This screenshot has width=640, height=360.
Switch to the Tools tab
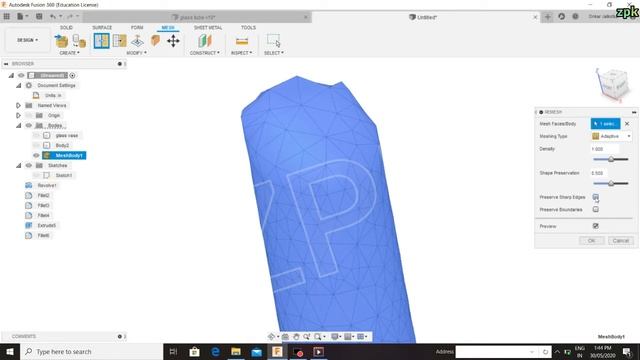pyautogui.click(x=248, y=28)
